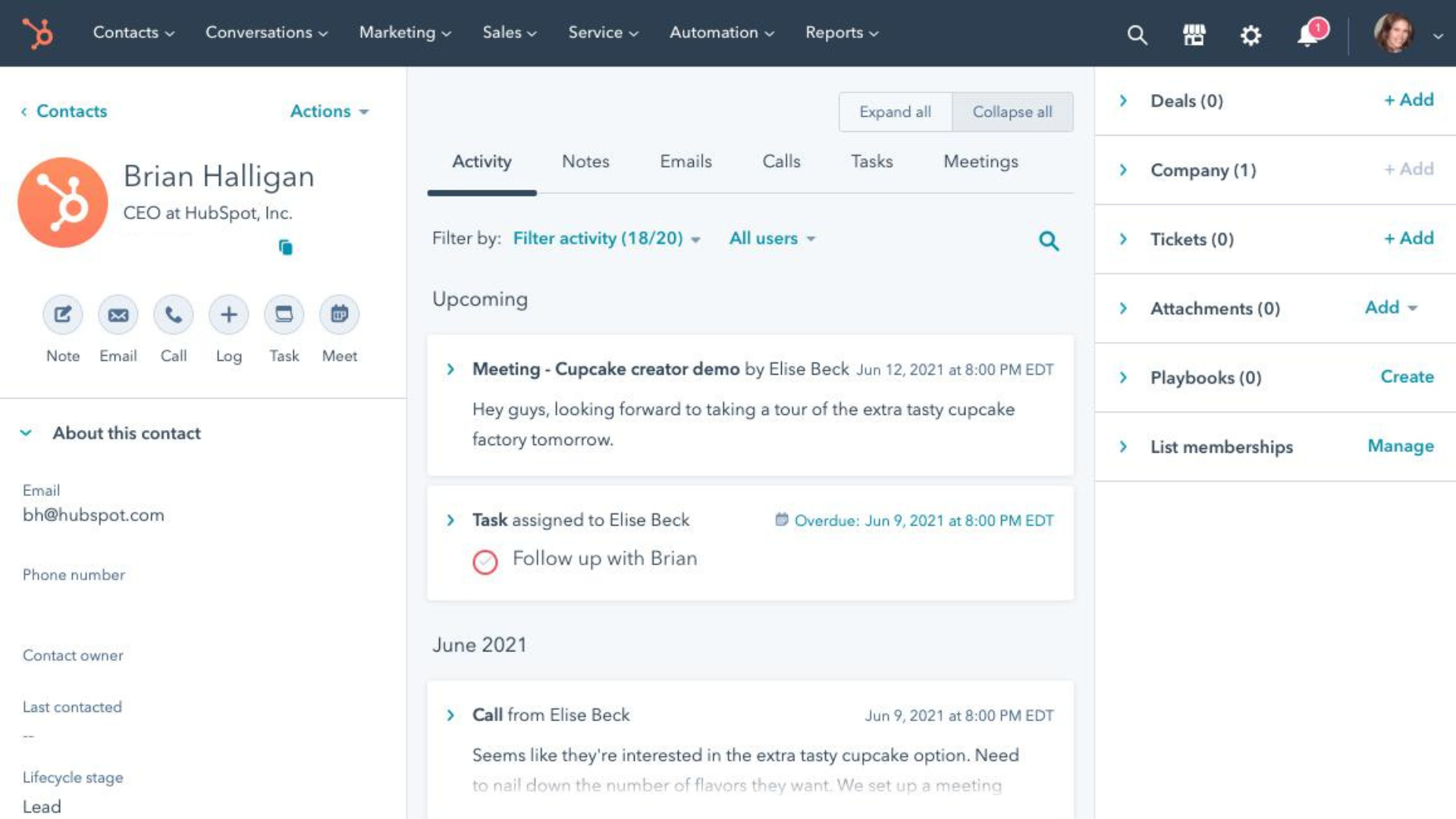The width and height of the screenshot is (1456, 819).
Task: Search the activity timeline magnifier
Action: point(1049,241)
